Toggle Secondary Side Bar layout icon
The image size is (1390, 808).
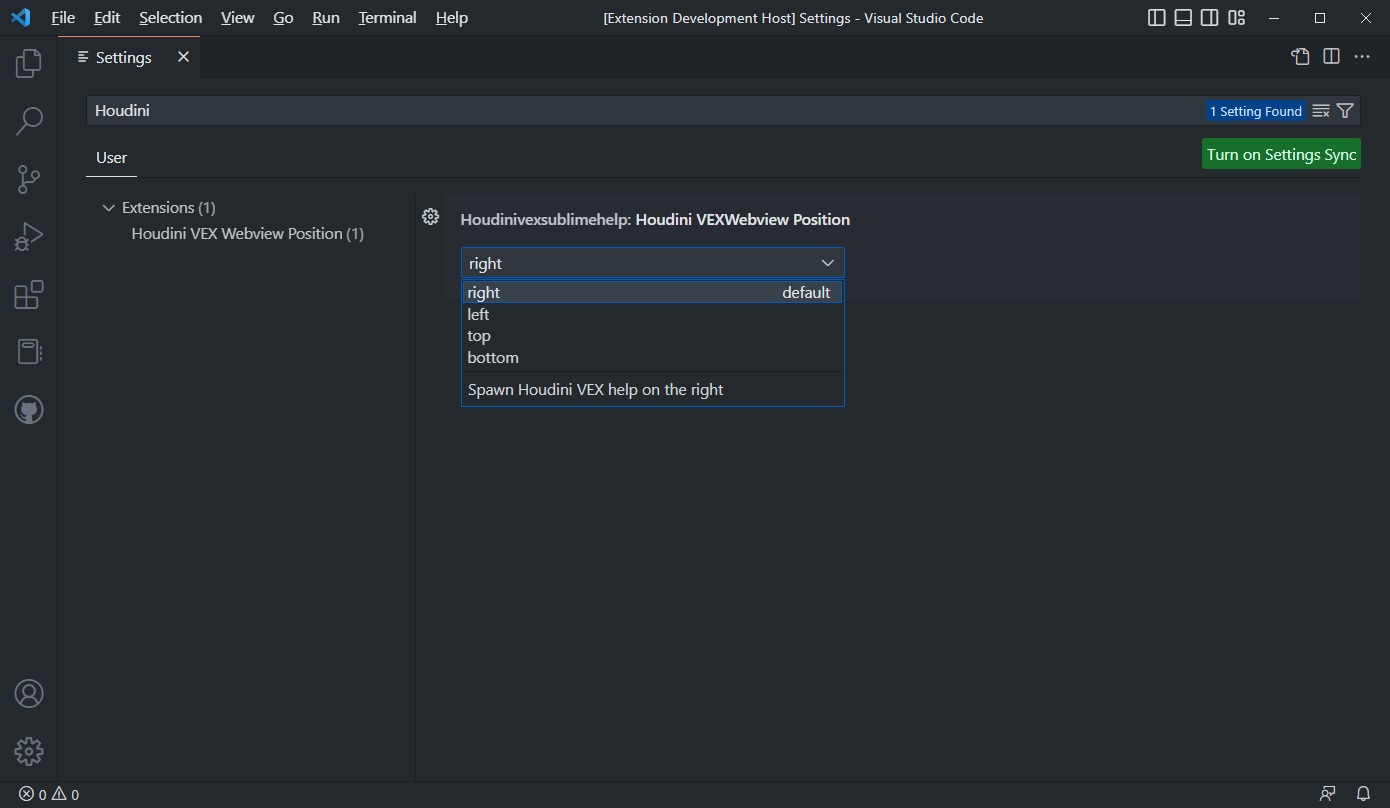tap(1210, 18)
